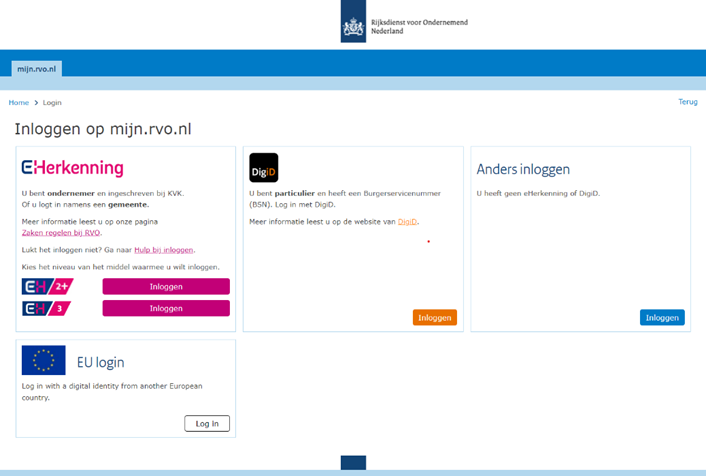Click the EH 3 level badge

point(46,308)
